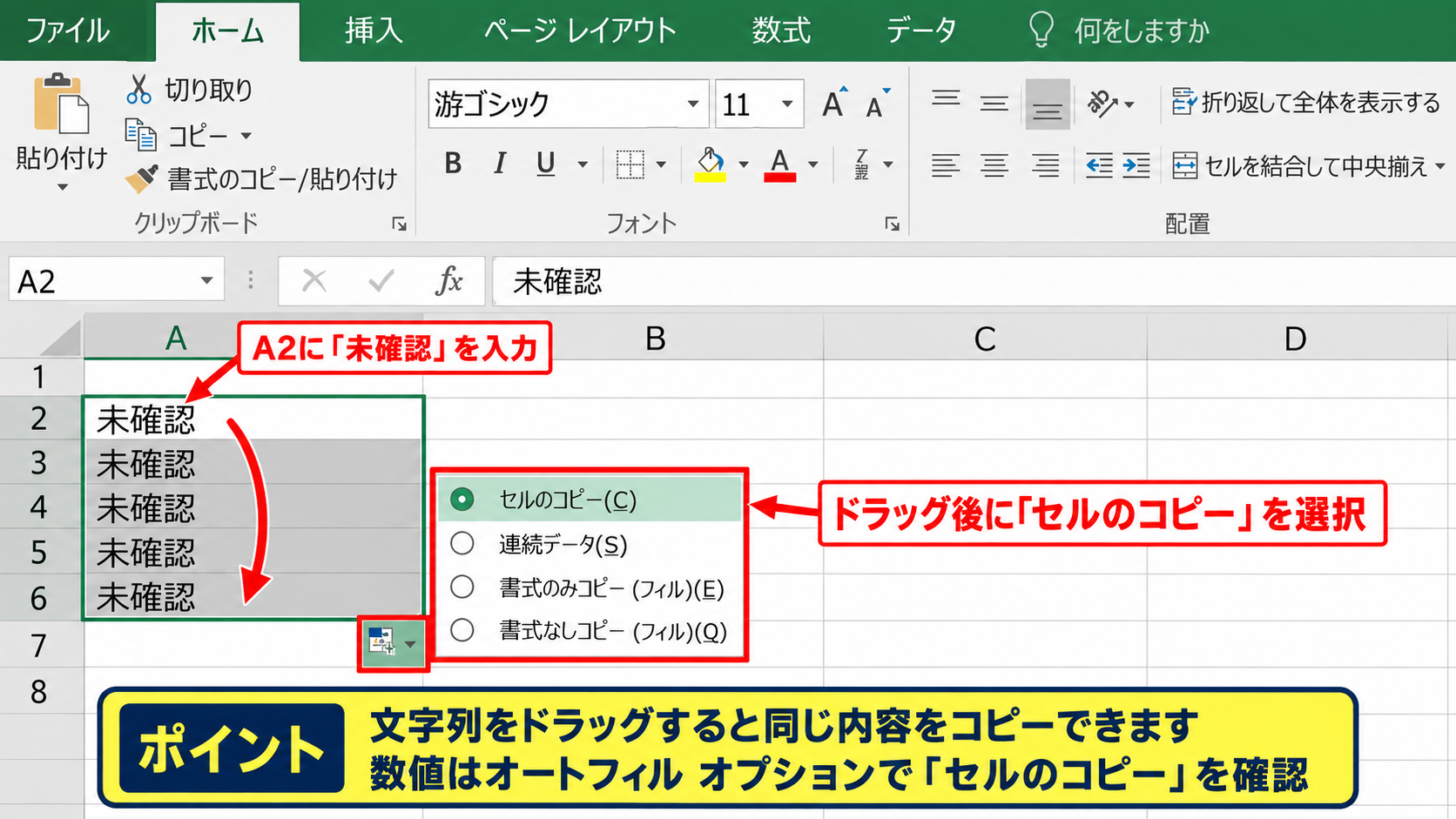Click the formula bar showing 未確認

(974, 281)
